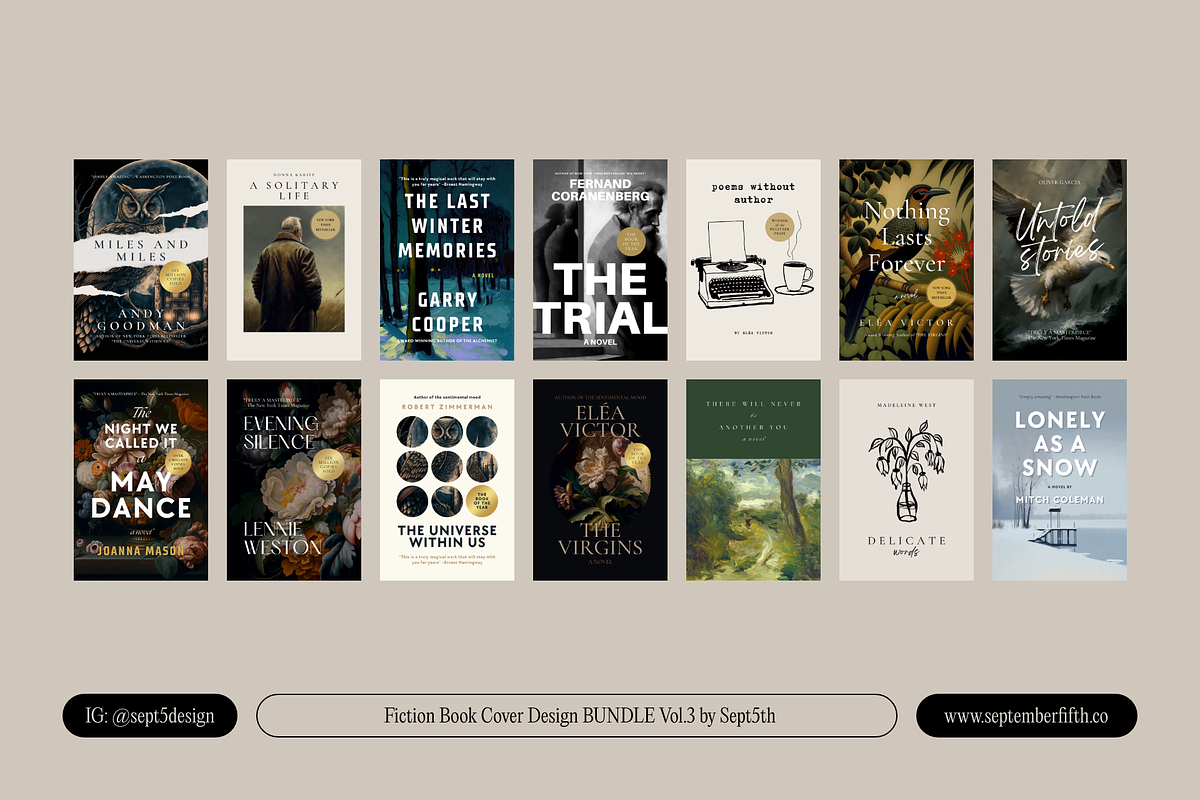Image resolution: width=1200 pixels, height=800 pixels.
Task: Open The Virgins by Eléa Victor cover
Action: click(x=600, y=480)
